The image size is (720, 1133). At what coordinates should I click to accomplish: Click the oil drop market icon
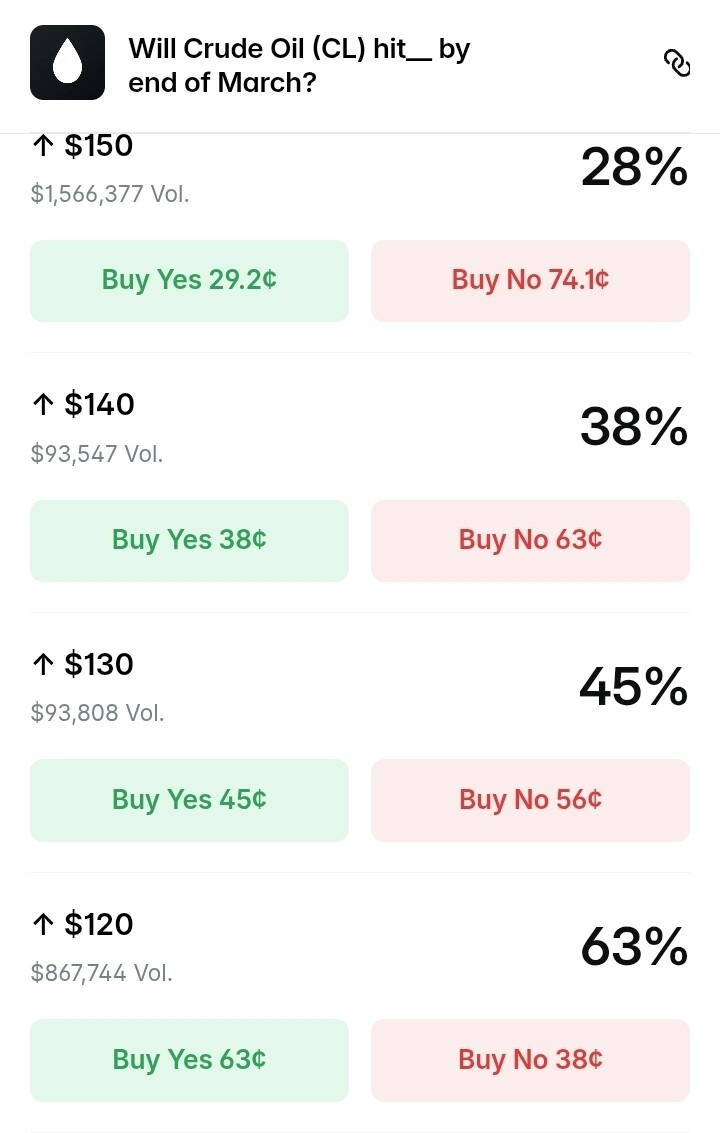point(67,63)
